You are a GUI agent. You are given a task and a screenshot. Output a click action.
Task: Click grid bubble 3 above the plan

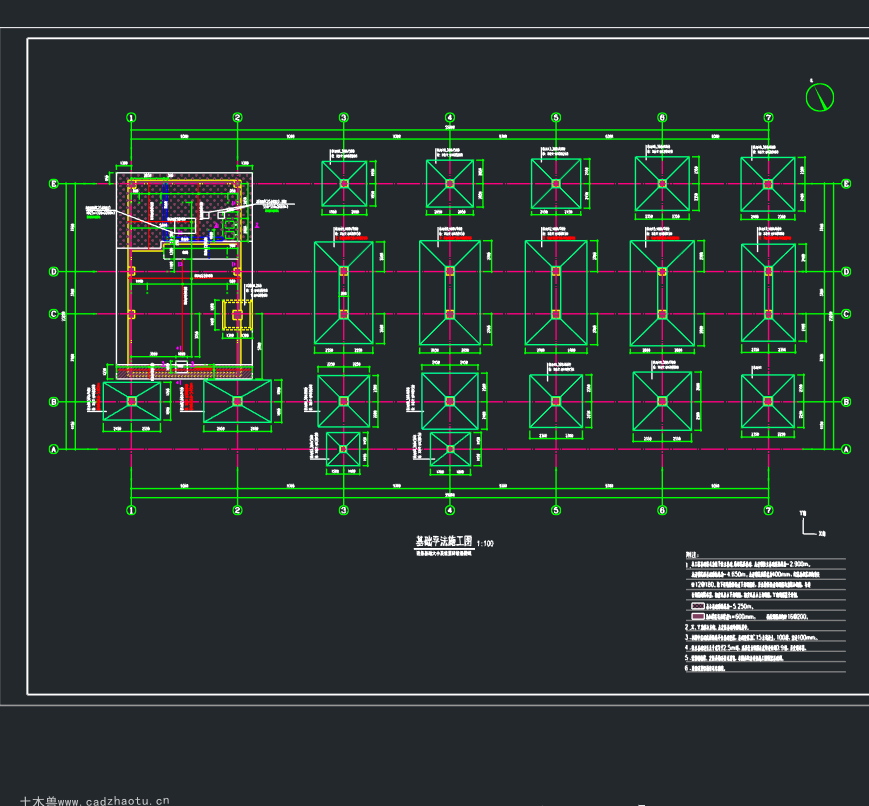coord(344,118)
